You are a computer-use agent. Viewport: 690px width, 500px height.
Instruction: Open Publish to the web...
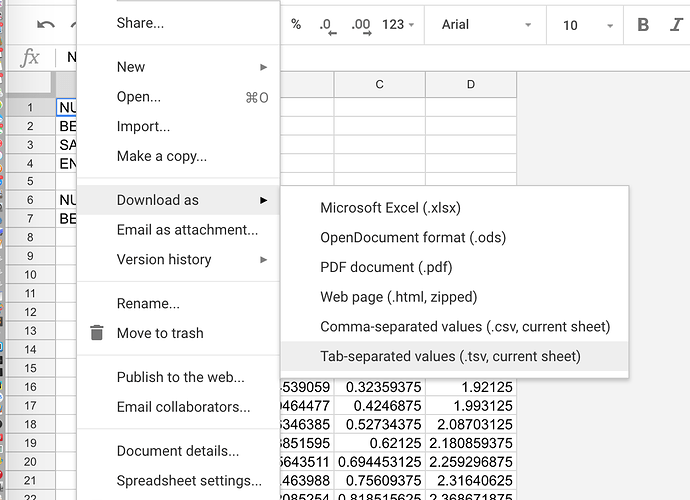[180, 377]
